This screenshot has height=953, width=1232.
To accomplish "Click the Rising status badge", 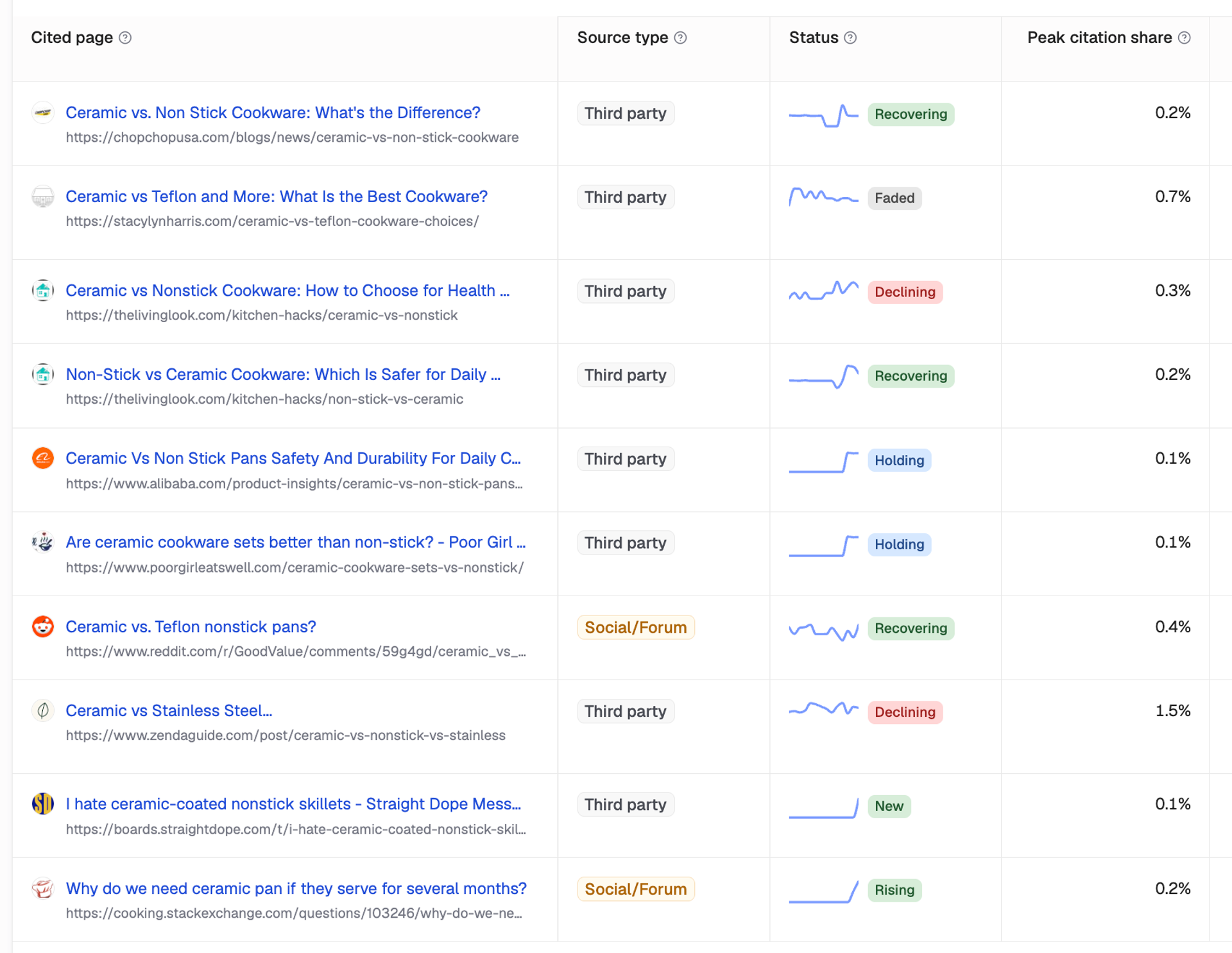I will point(894,890).
